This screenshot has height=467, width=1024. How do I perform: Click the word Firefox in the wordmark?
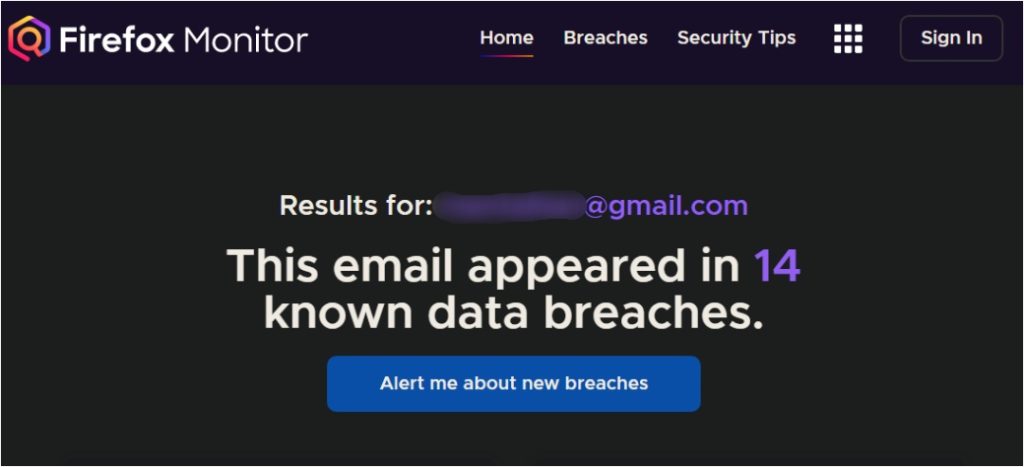coord(117,40)
